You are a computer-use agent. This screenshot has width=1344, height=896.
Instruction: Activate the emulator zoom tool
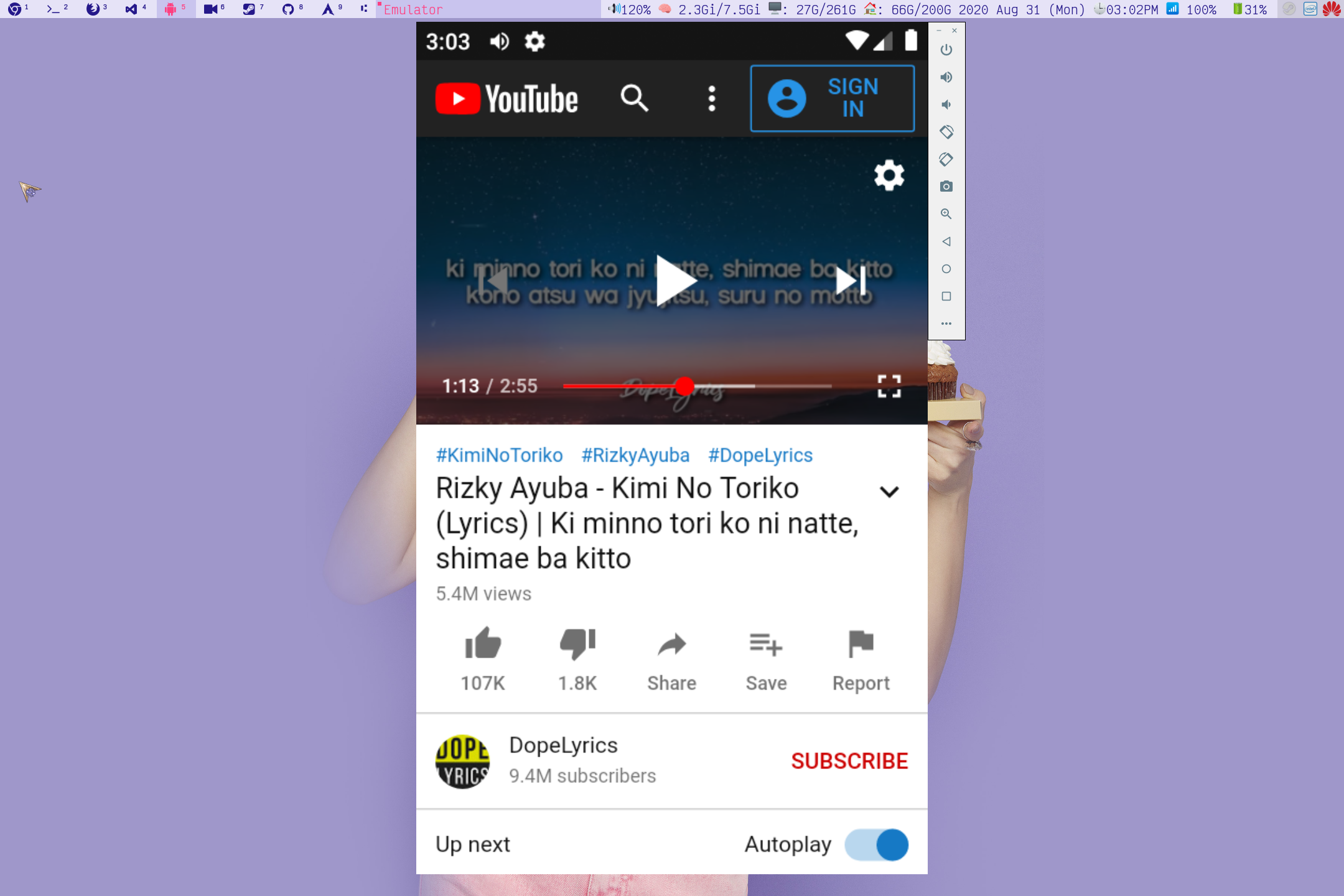[946, 214]
